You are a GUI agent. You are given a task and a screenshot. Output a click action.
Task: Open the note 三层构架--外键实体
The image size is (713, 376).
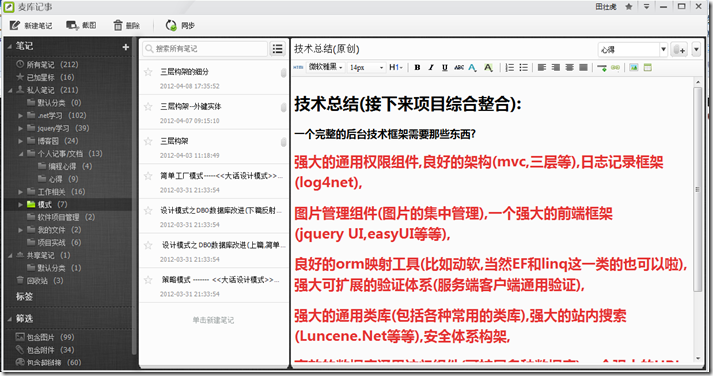coord(214,112)
